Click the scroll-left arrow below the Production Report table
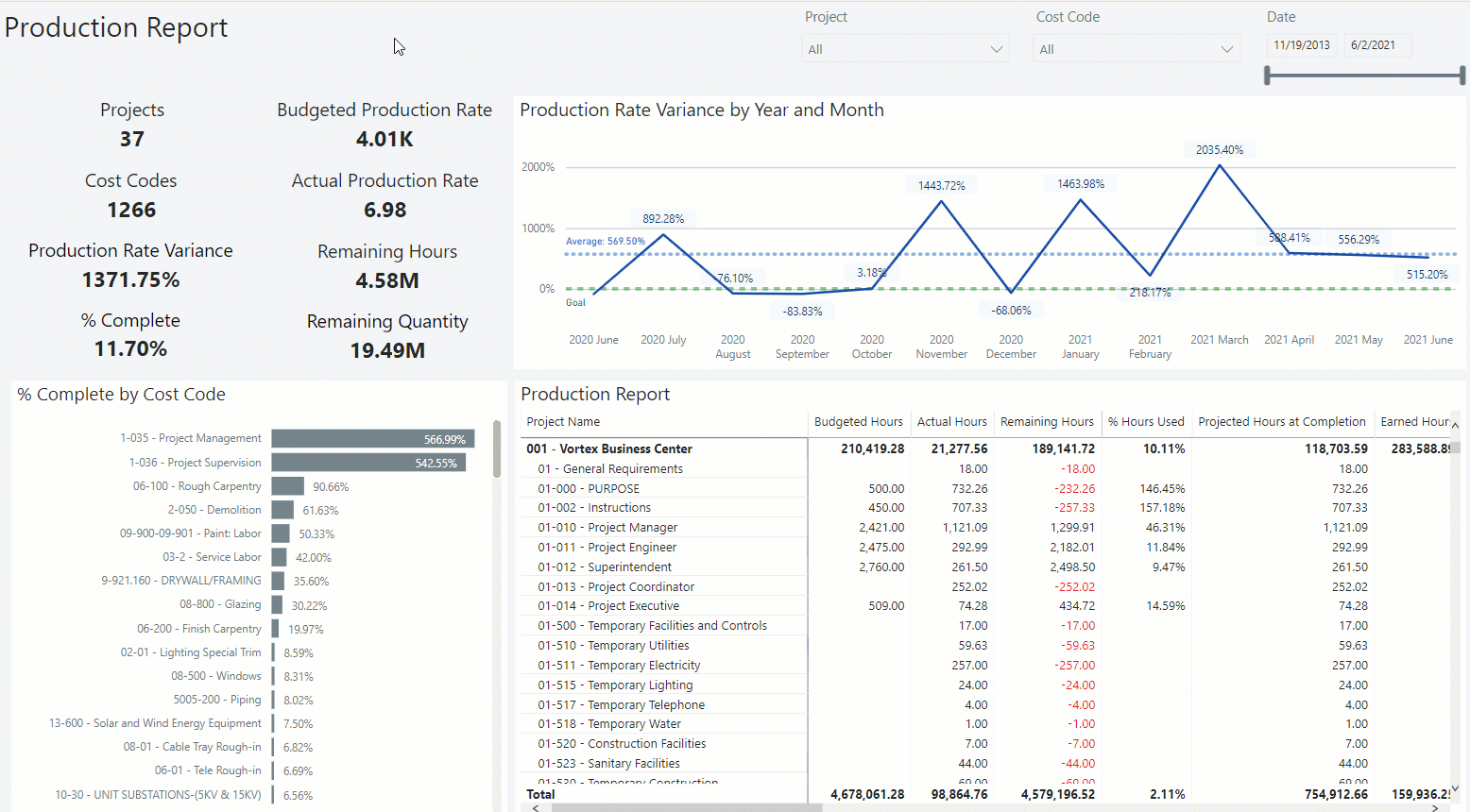Viewport: 1470px width, 812px height. [x=536, y=807]
